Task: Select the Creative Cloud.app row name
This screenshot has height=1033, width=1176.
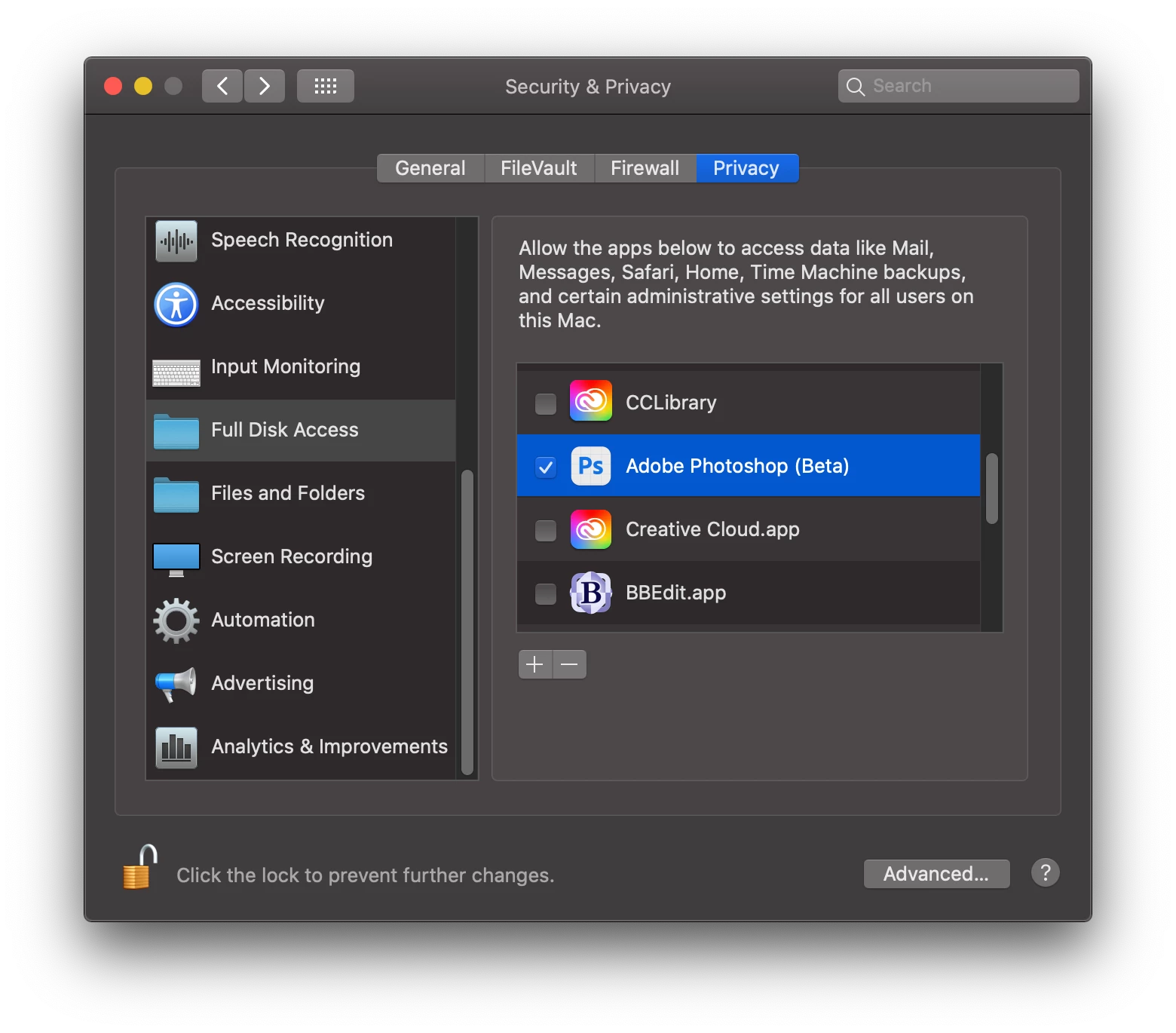Action: pos(712,529)
